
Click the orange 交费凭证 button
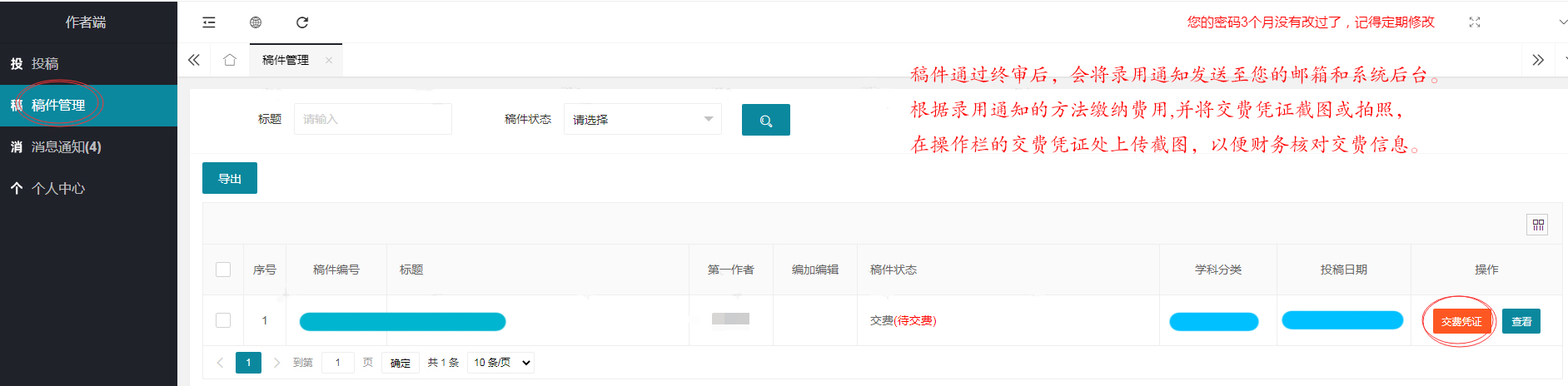pos(1461,321)
